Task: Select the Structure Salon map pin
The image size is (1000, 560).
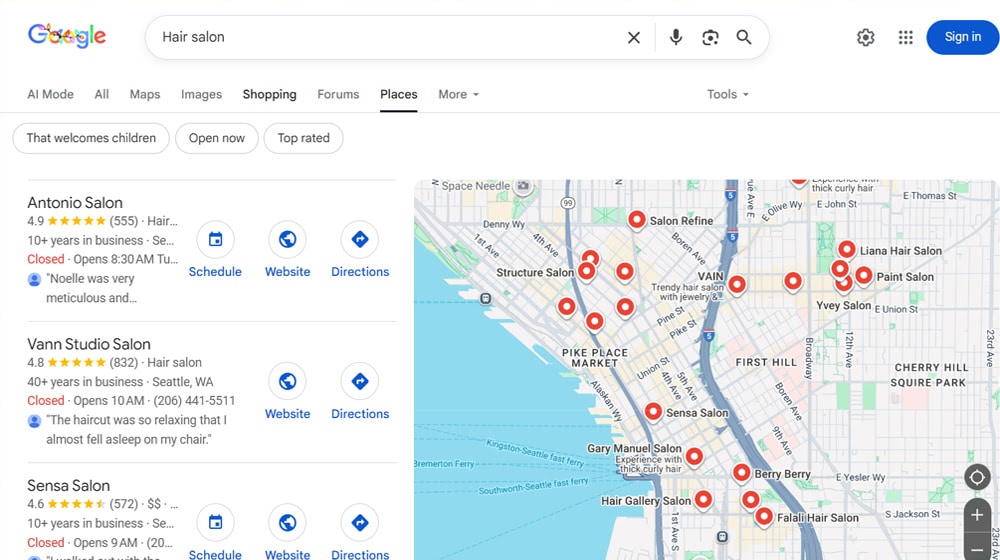Action: (586, 273)
